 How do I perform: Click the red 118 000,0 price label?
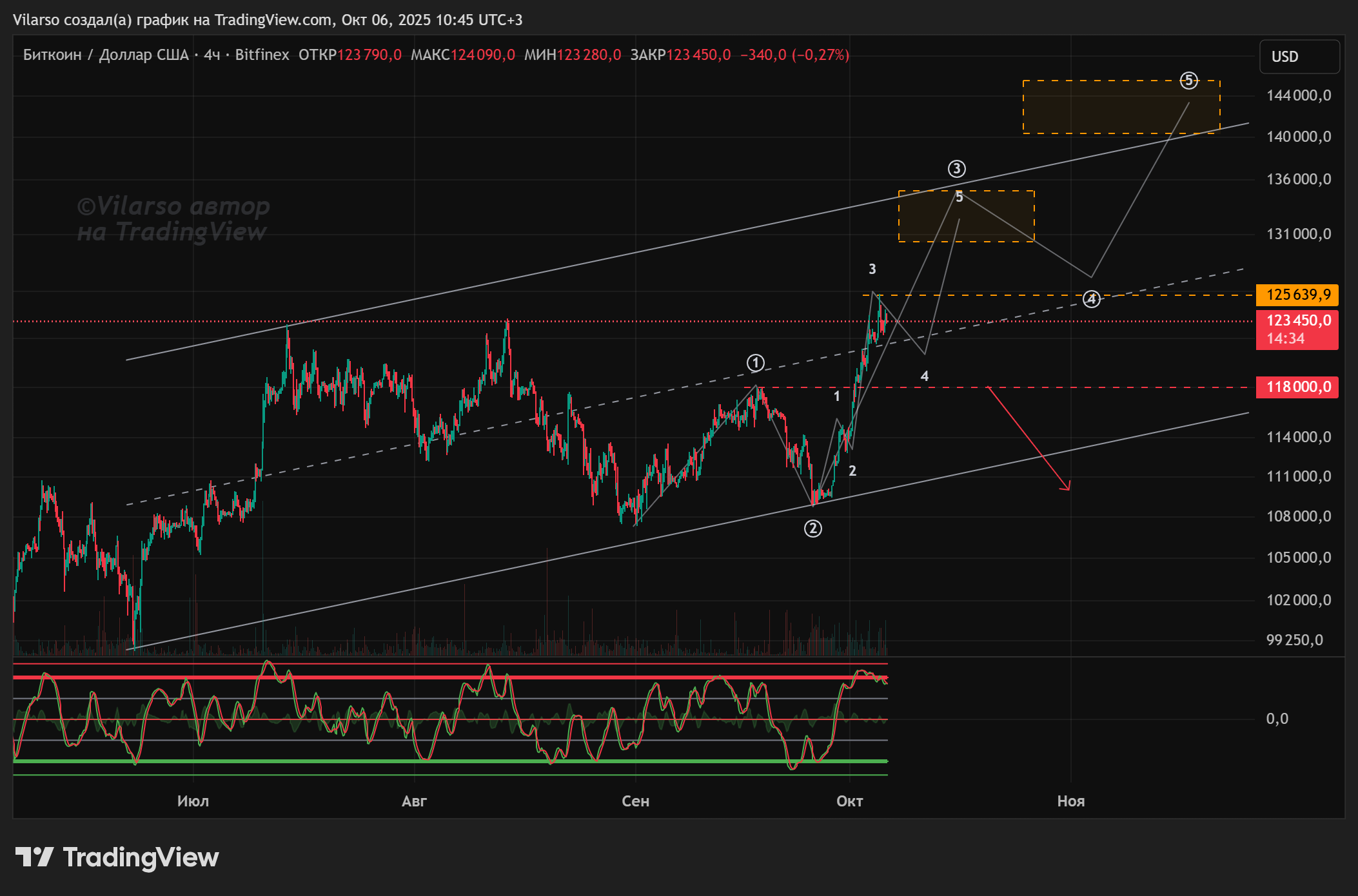(x=1297, y=387)
